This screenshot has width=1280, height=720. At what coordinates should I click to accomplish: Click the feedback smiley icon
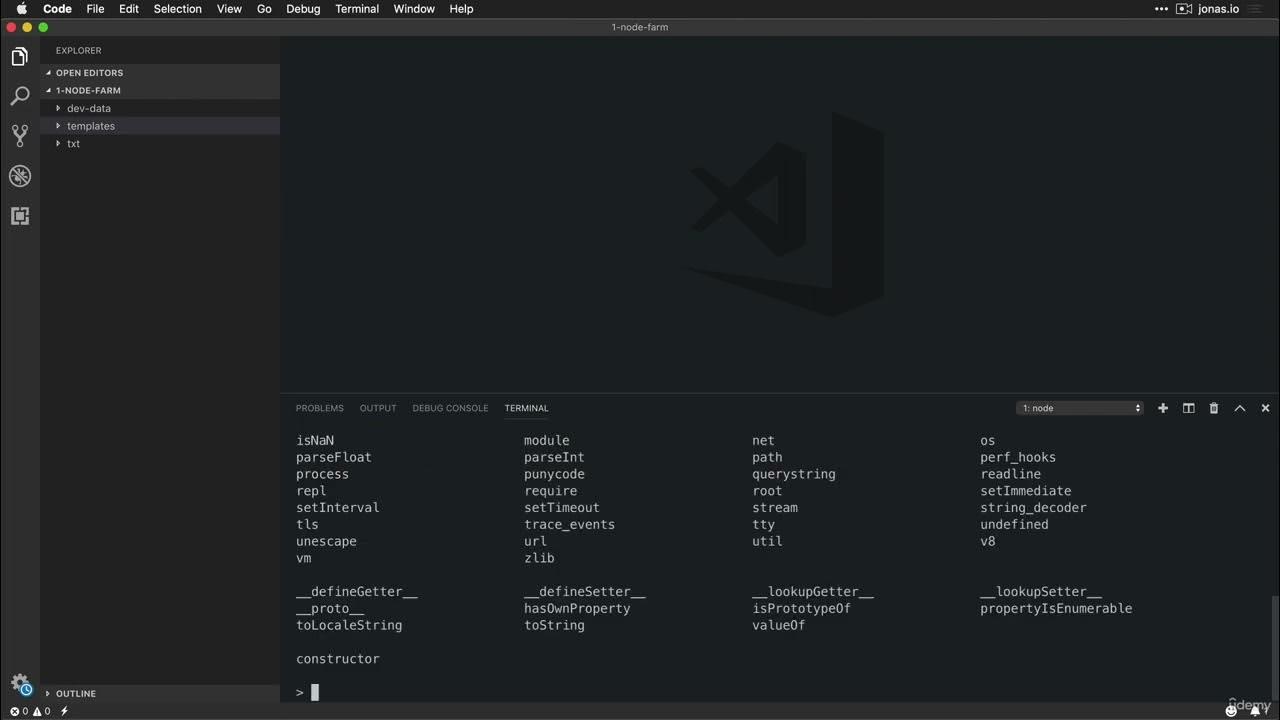[1232, 711]
